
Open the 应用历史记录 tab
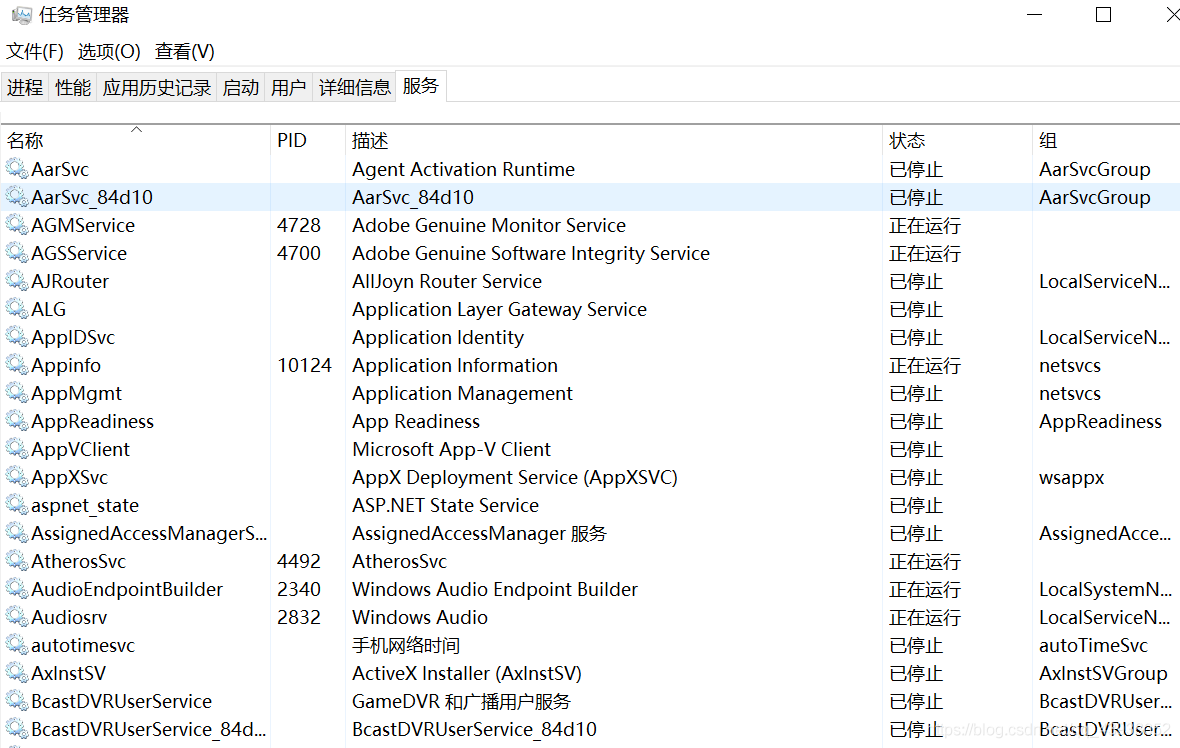pyautogui.click(x=157, y=87)
